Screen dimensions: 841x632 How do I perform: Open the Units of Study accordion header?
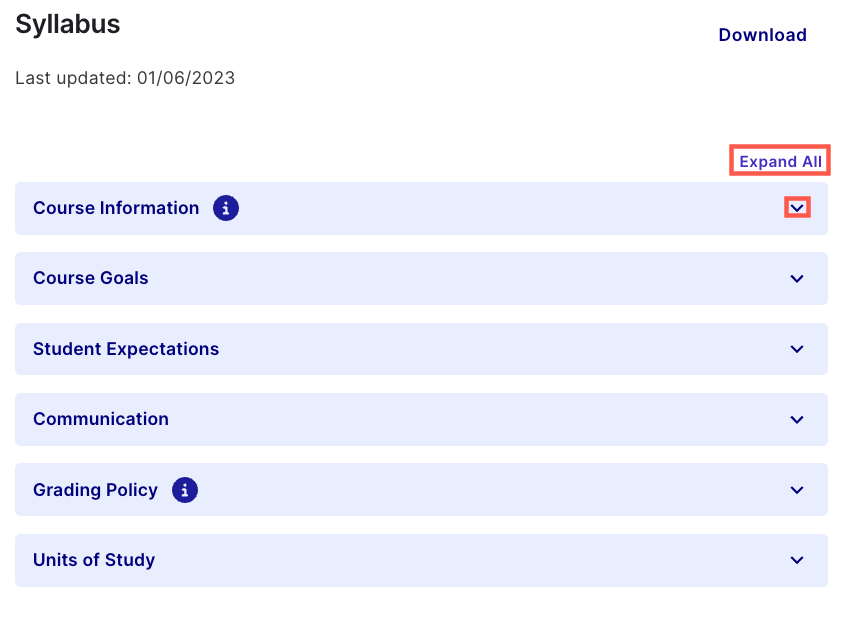420,560
